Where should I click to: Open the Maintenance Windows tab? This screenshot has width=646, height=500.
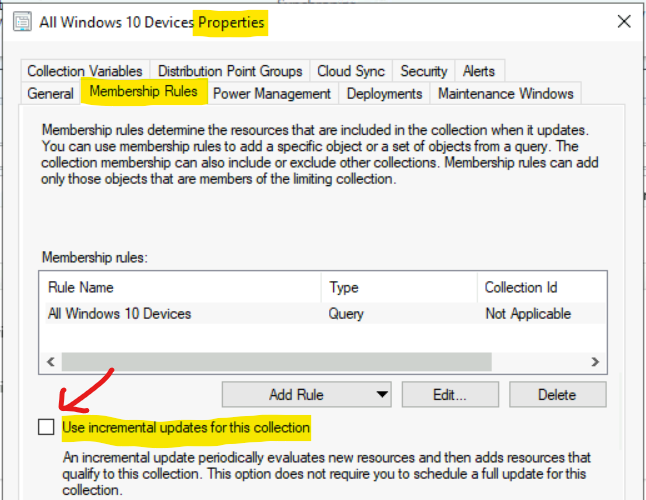pyautogui.click(x=506, y=93)
